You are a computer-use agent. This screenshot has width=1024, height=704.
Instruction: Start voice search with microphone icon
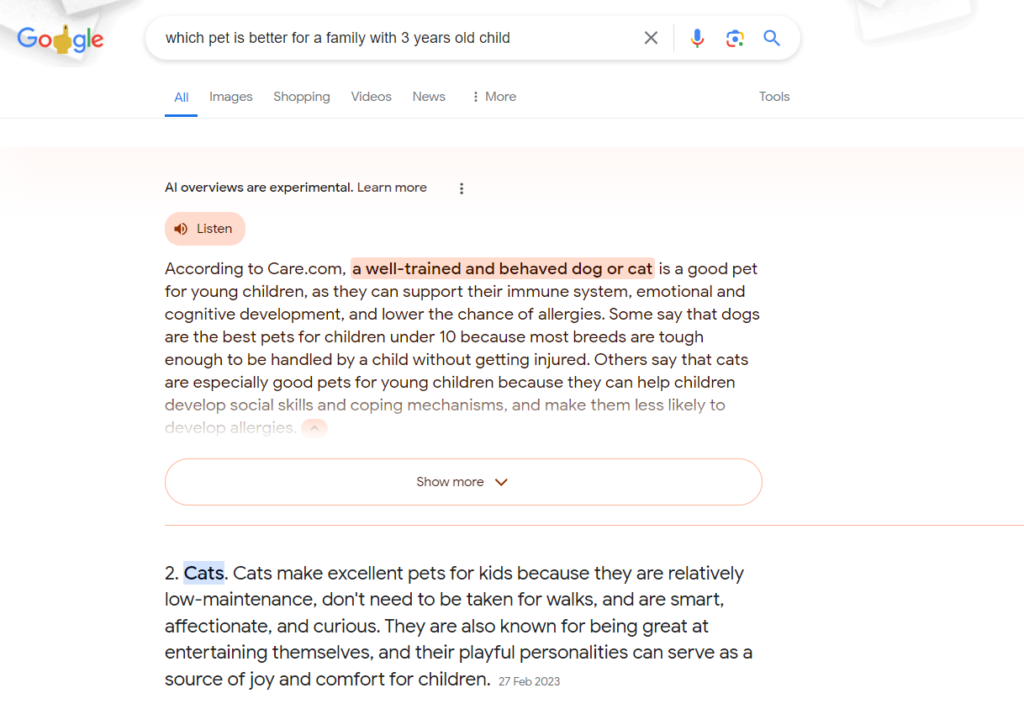(x=697, y=38)
